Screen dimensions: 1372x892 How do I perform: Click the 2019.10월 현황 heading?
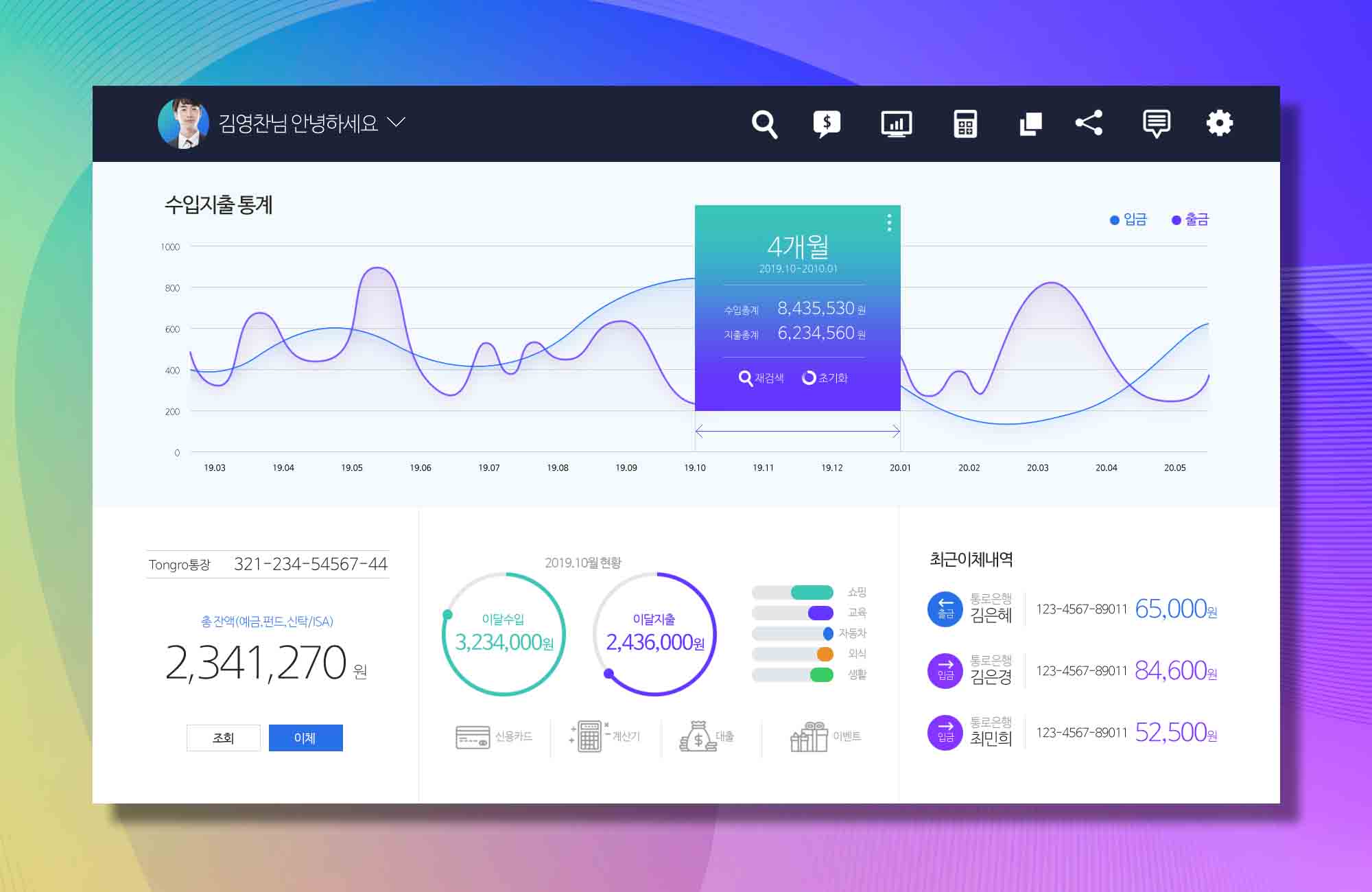[x=583, y=563]
